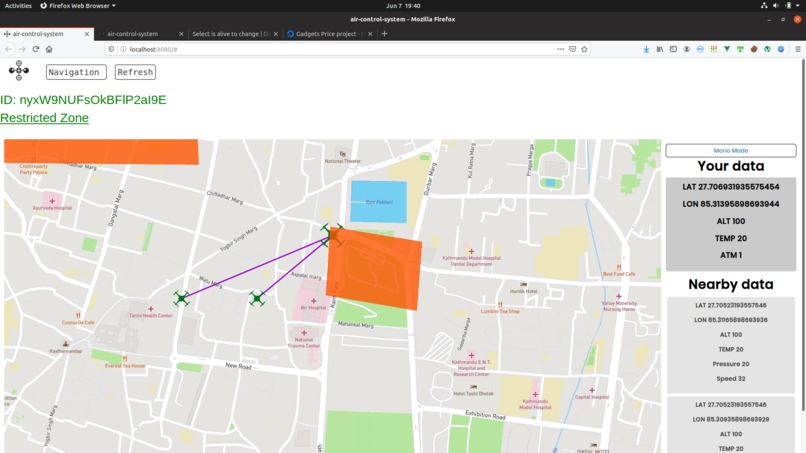This screenshot has height=453, width=806.
Task: Click LON 85.31165898693936 in Nearby data
Action: [730, 320]
